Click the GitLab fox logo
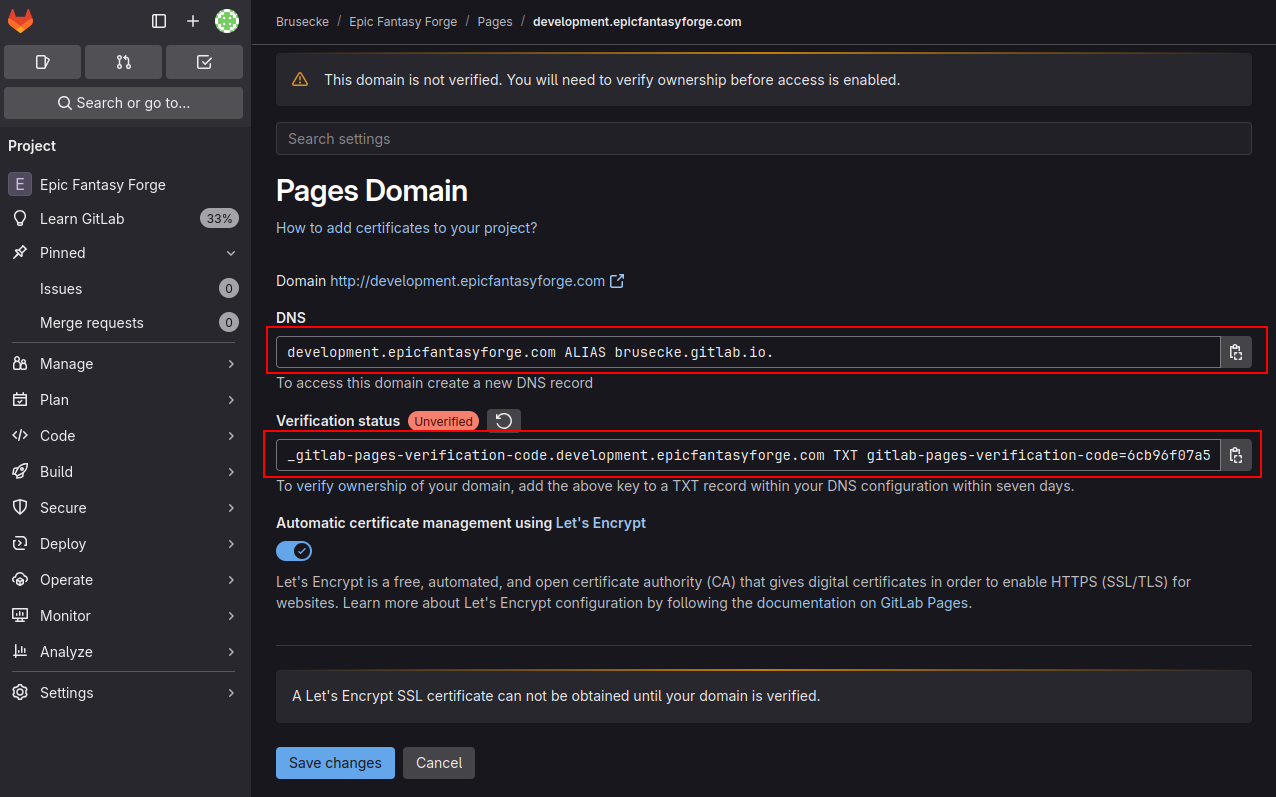Image resolution: width=1276 pixels, height=797 pixels. [x=20, y=20]
